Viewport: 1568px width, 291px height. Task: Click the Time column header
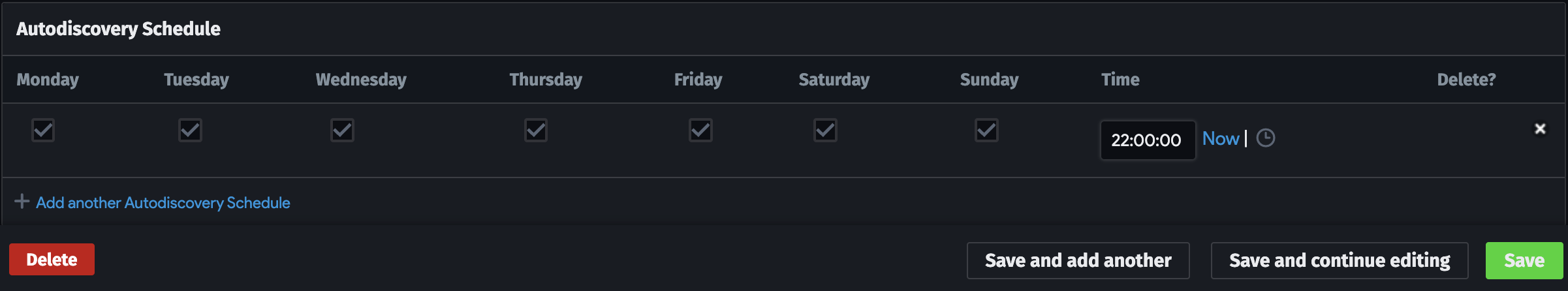click(x=1120, y=80)
